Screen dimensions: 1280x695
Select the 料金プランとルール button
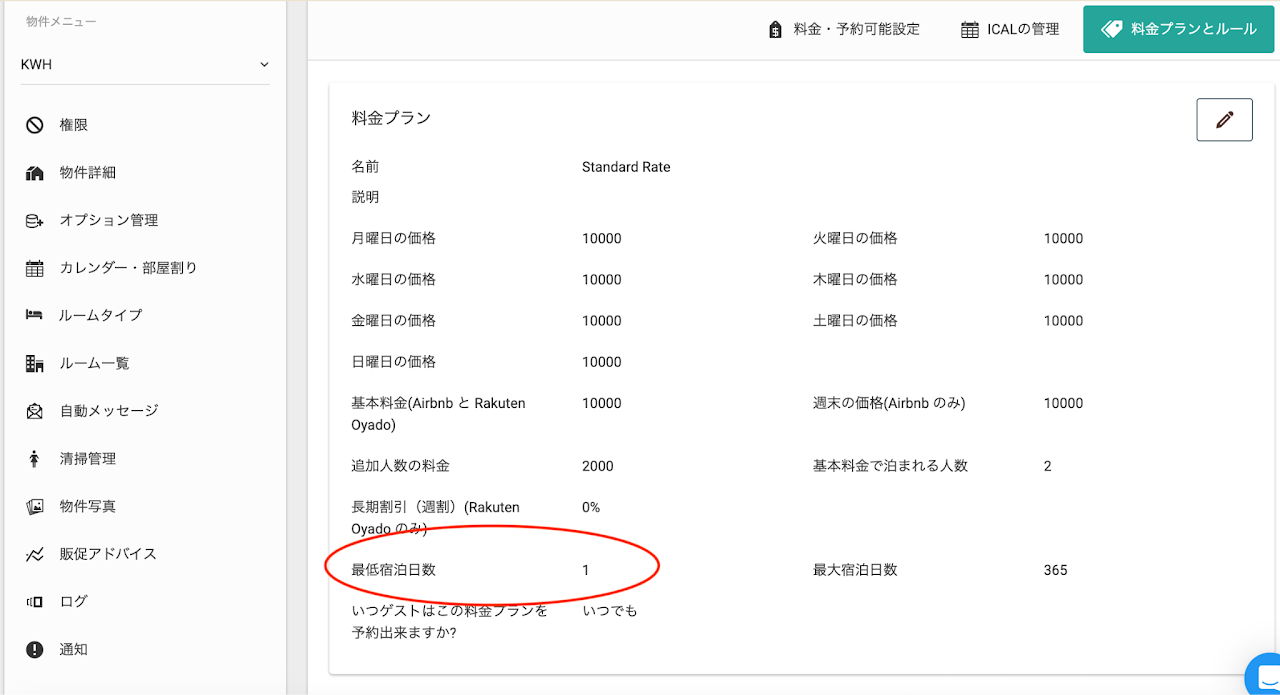(1179, 29)
